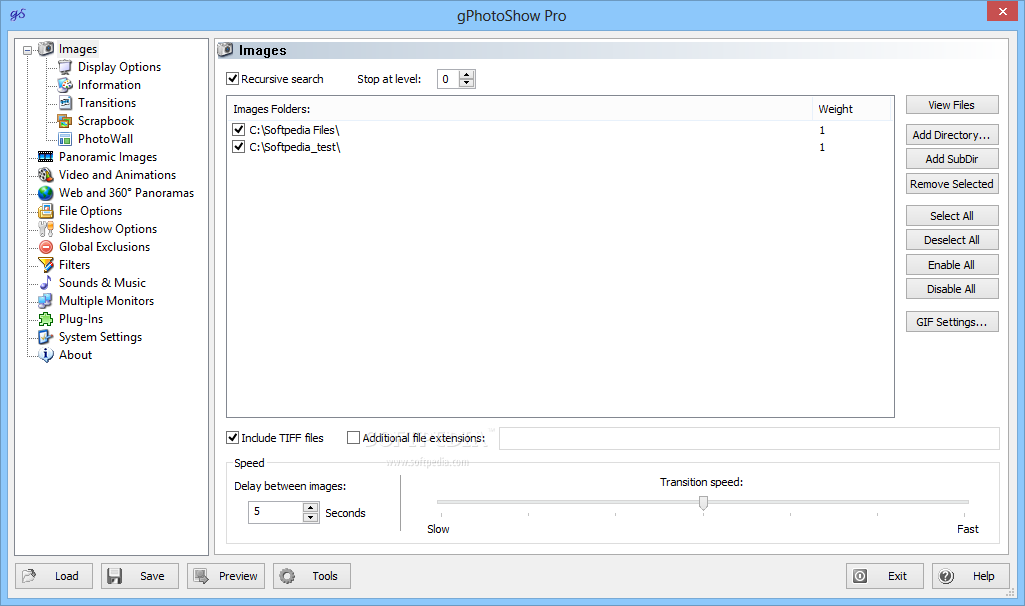Click the View Files button
Image resolution: width=1025 pixels, height=606 pixels.
coord(952,105)
